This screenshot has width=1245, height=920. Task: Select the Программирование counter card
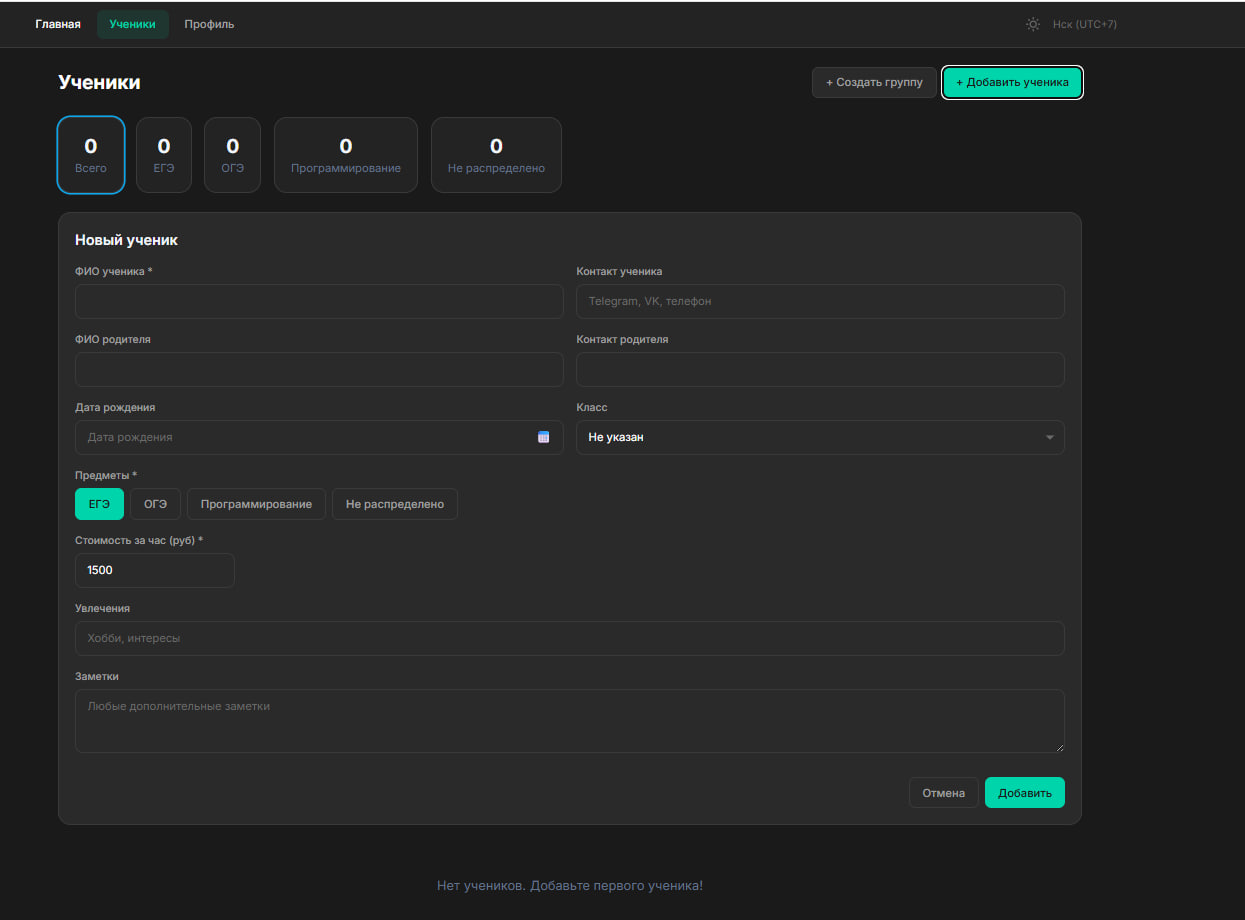tap(346, 154)
